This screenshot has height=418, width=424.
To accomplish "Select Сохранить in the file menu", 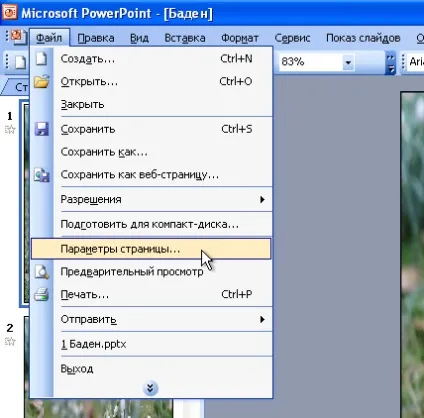I will pos(151,129).
